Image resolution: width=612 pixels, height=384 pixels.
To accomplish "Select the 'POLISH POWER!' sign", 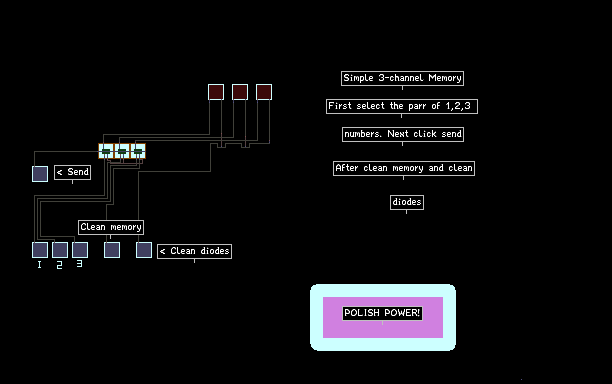I will pyautogui.click(x=382, y=313).
